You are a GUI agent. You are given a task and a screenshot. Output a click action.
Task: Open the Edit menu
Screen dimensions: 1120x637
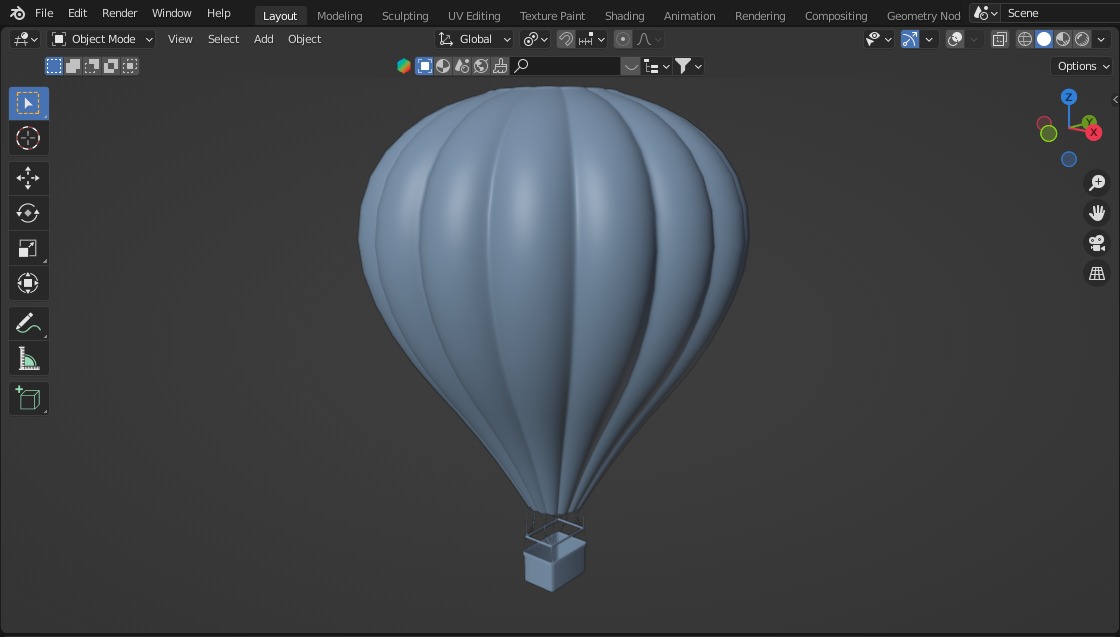[x=77, y=13]
